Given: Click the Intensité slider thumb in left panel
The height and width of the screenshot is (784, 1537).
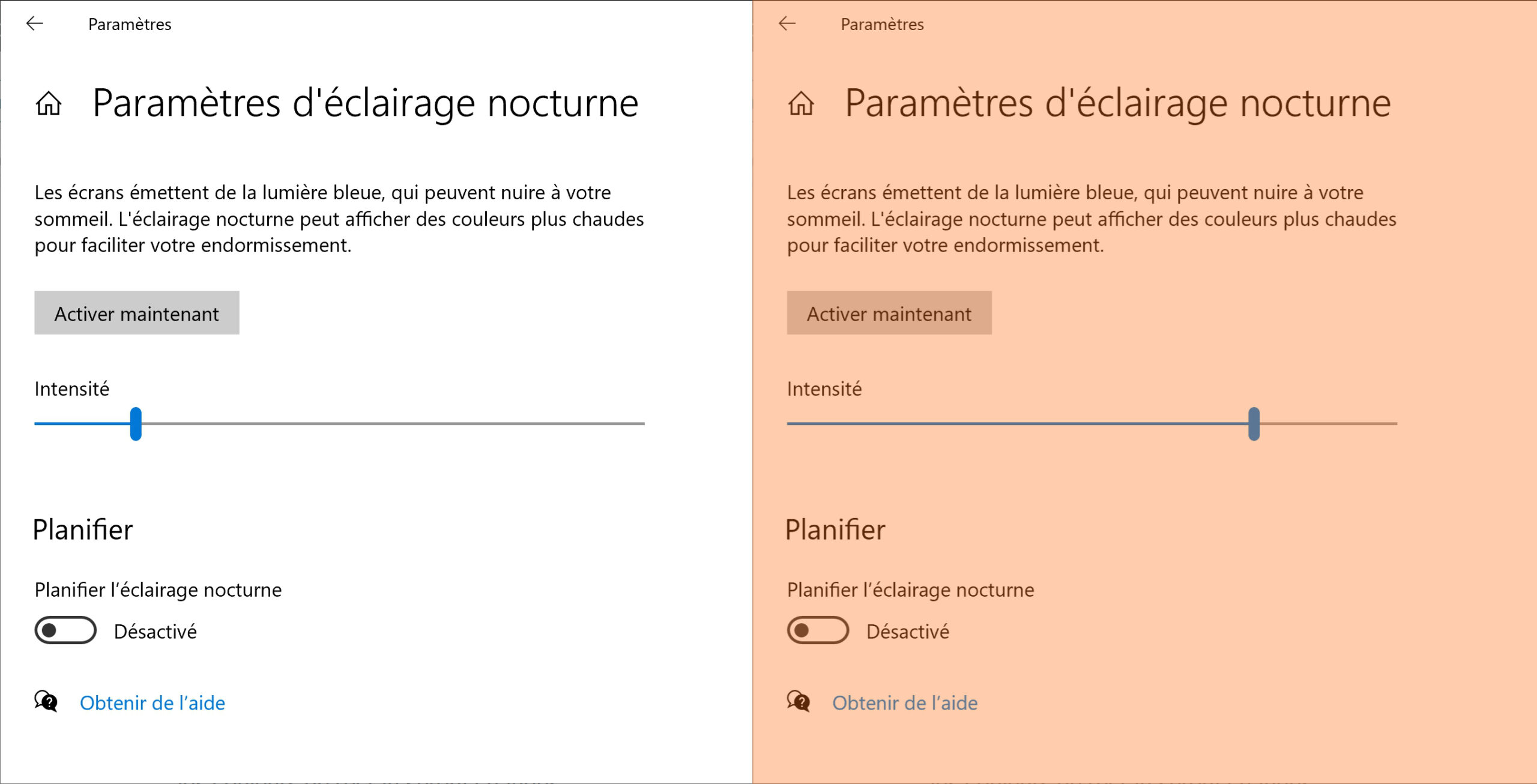Looking at the screenshot, I should point(136,424).
